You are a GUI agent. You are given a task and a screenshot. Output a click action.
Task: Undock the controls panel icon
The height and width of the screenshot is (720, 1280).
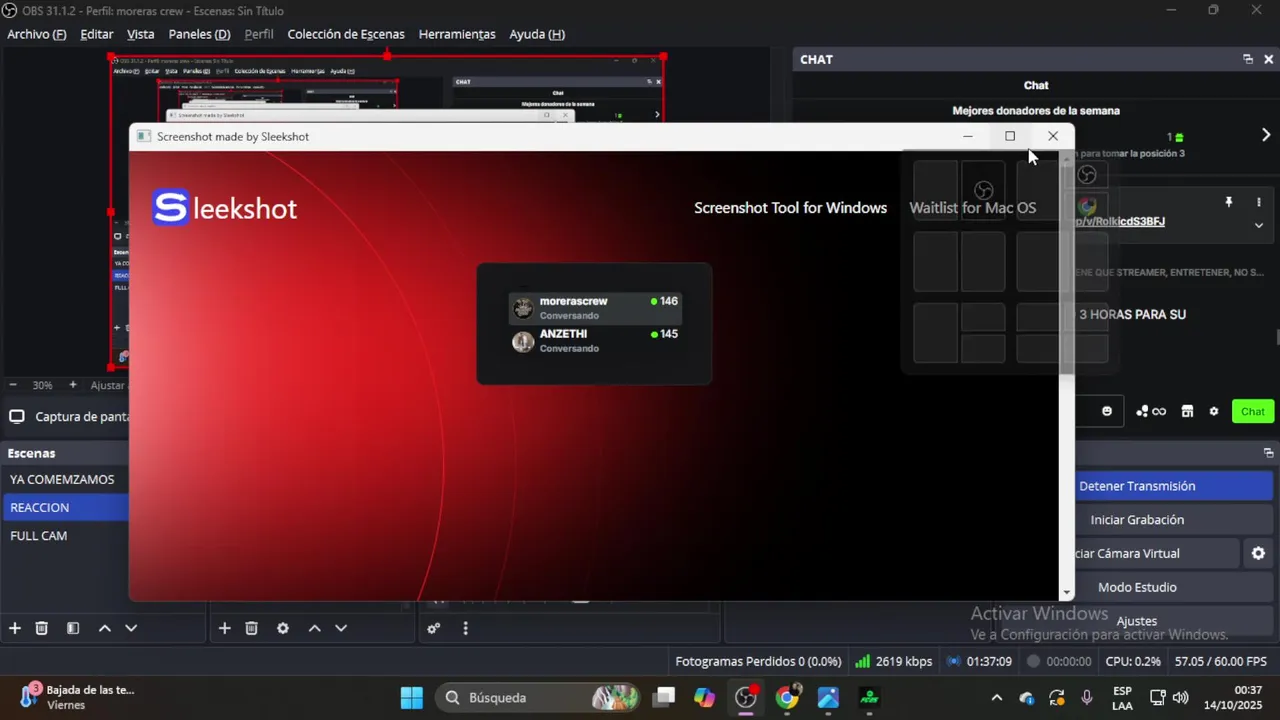(1268, 453)
